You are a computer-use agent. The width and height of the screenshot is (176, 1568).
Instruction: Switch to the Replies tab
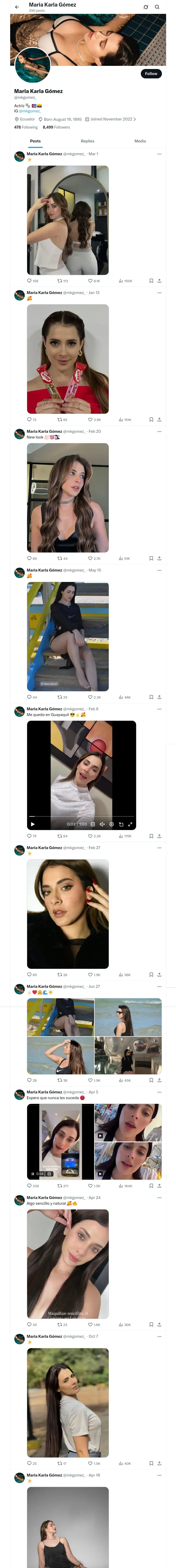coord(87,141)
